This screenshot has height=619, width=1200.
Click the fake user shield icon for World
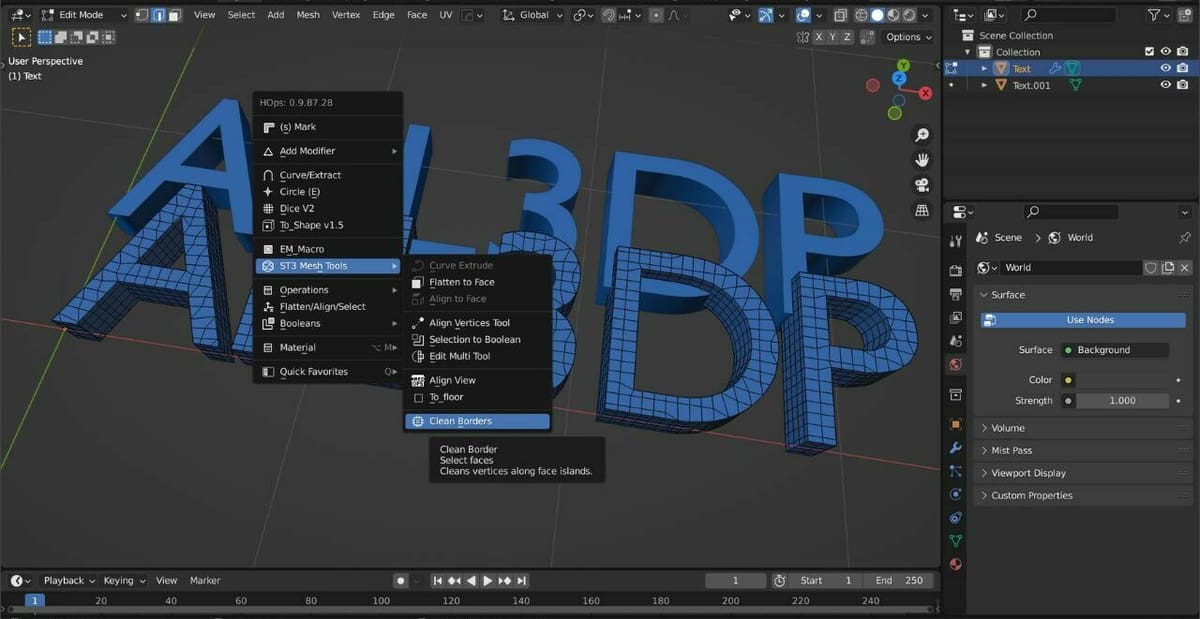click(1151, 268)
